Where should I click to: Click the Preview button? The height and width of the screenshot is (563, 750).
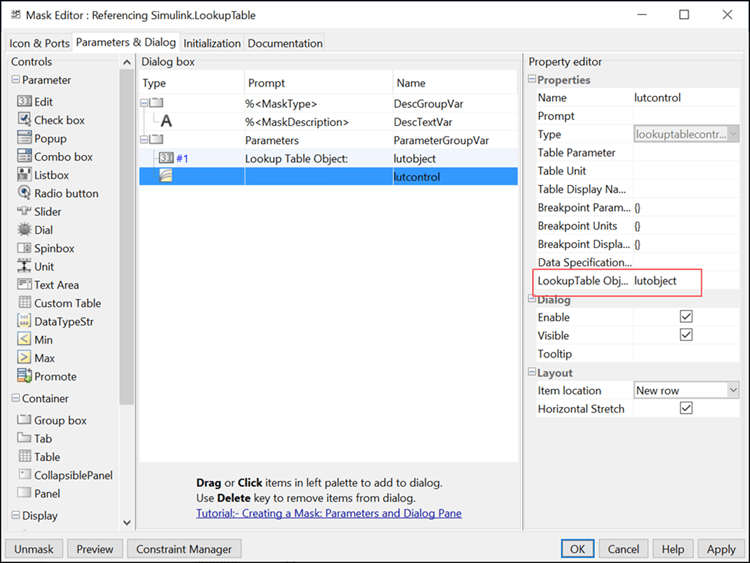[95, 549]
